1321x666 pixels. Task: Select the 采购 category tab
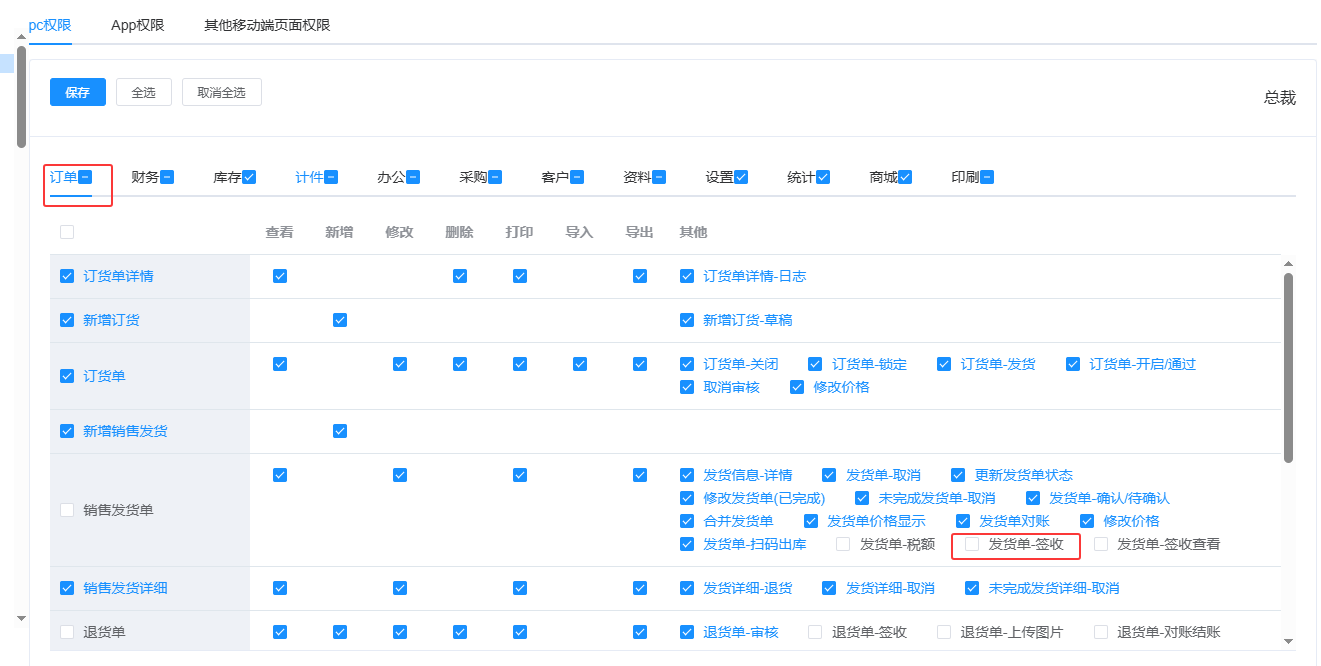point(472,177)
